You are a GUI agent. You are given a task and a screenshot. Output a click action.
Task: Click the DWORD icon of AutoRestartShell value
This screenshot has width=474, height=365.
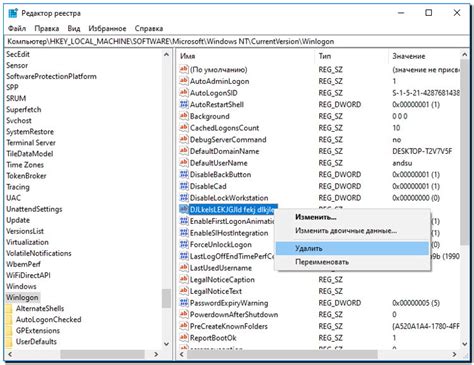184,104
